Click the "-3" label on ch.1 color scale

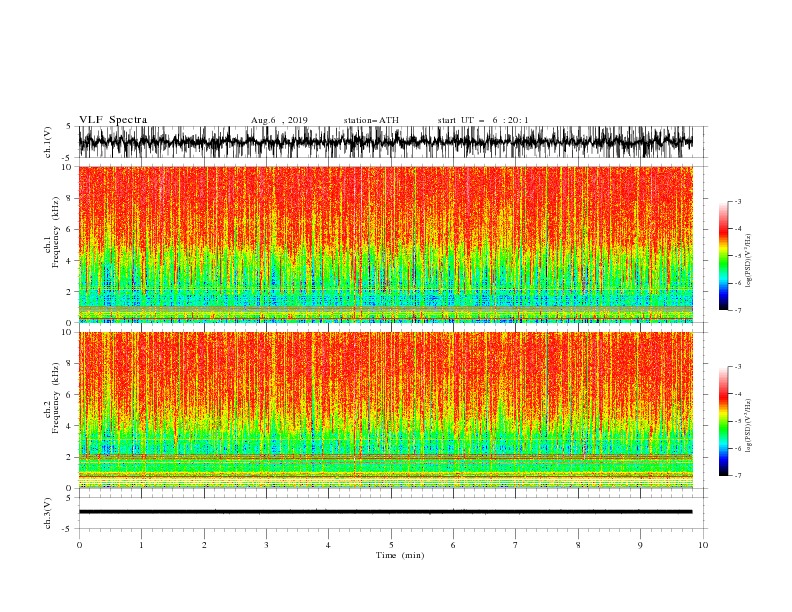pyautogui.click(x=737, y=201)
